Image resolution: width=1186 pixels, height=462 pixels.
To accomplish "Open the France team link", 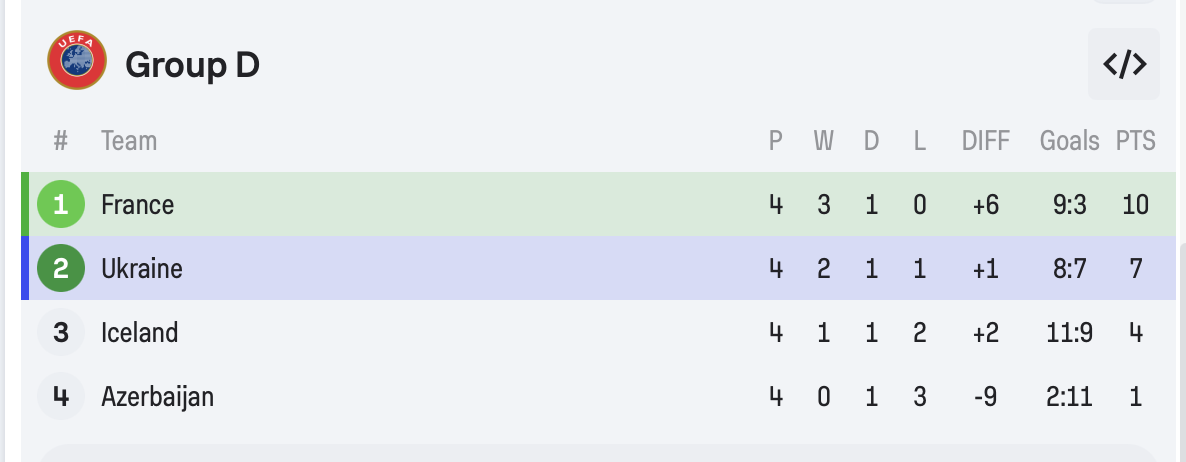I will click(x=137, y=205).
